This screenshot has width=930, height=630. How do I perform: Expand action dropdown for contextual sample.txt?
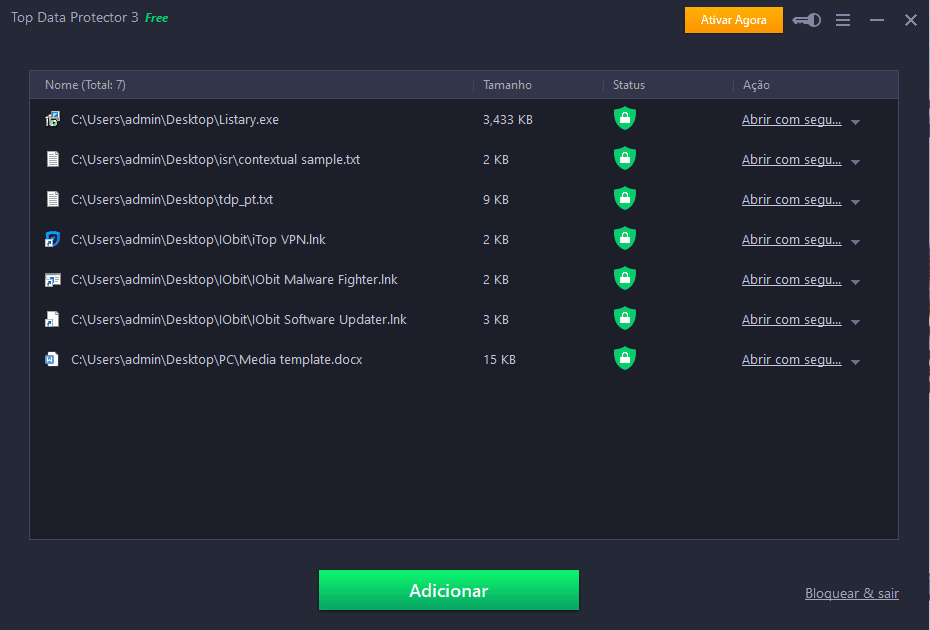coord(855,162)
